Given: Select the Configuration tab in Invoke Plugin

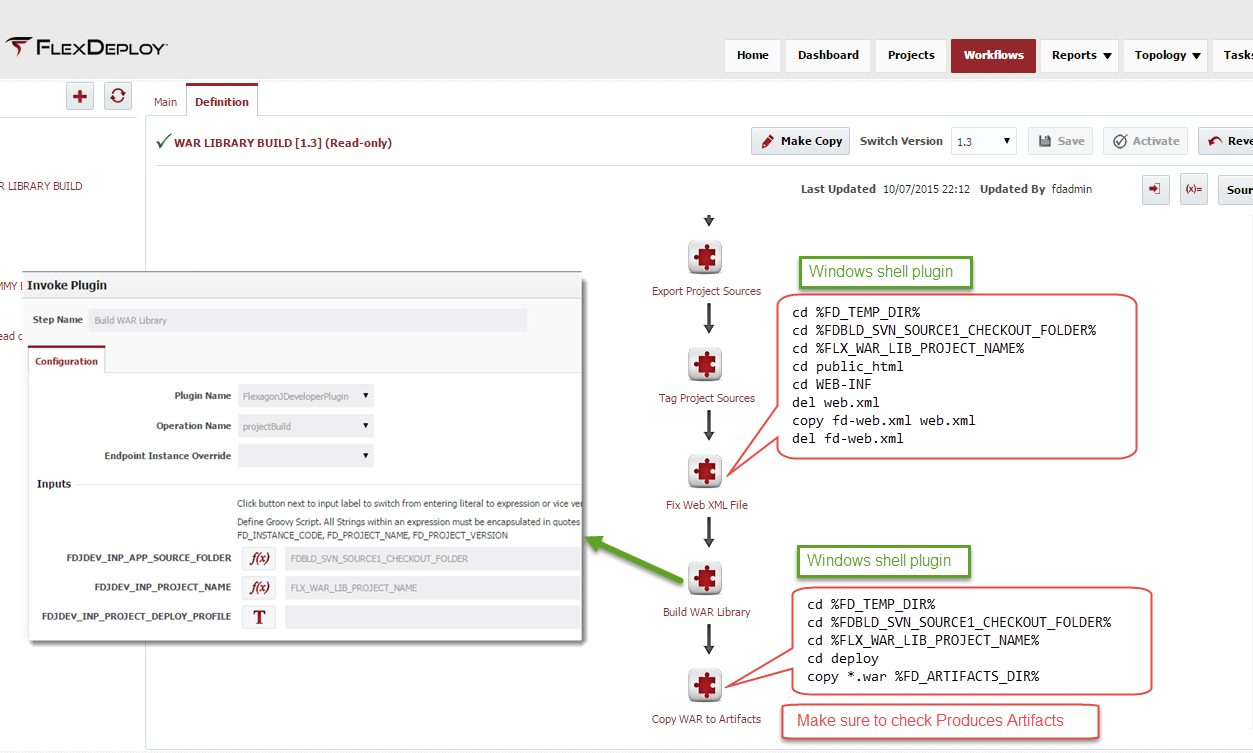Looking at the screenshot, I should click(67, 361).
